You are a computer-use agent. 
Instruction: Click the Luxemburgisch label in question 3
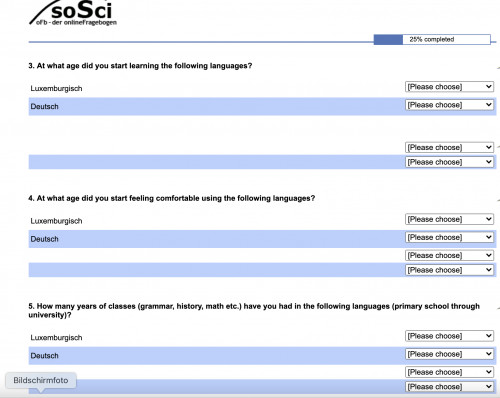[56, 89]
